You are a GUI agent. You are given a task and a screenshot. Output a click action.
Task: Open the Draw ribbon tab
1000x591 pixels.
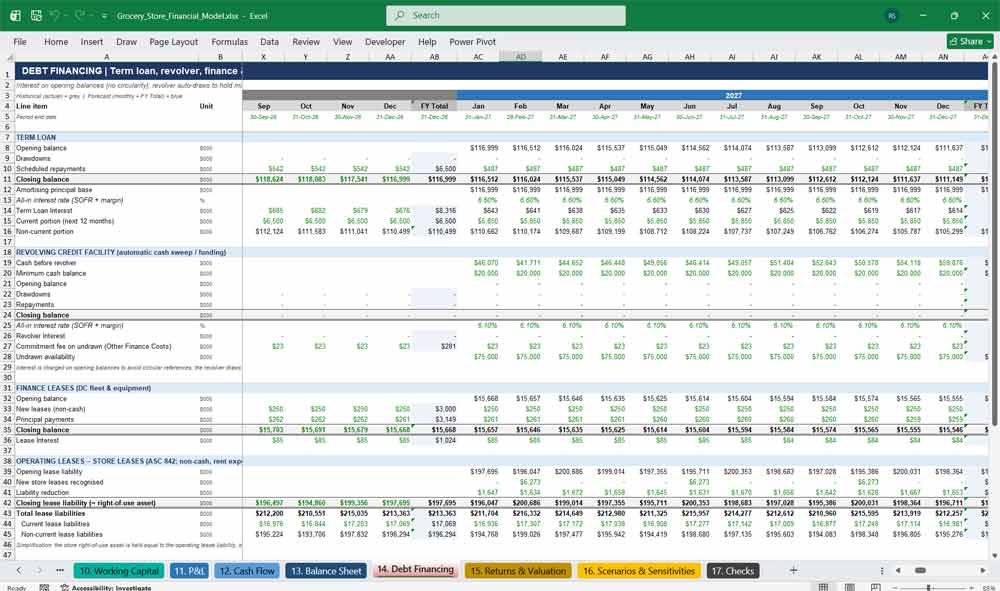pyautogui.click(x=126, y=41)
